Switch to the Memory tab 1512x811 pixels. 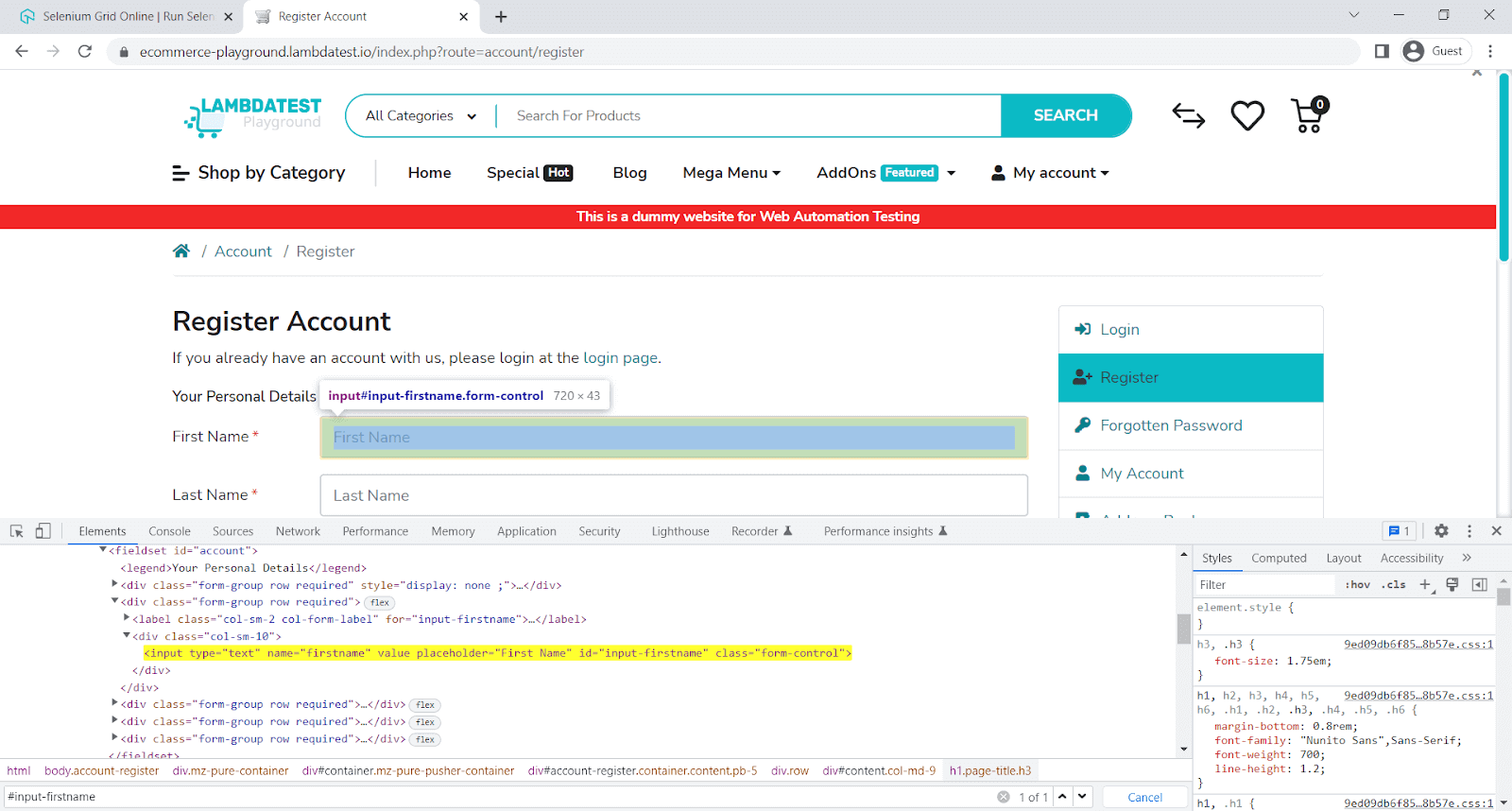(453, 531)
